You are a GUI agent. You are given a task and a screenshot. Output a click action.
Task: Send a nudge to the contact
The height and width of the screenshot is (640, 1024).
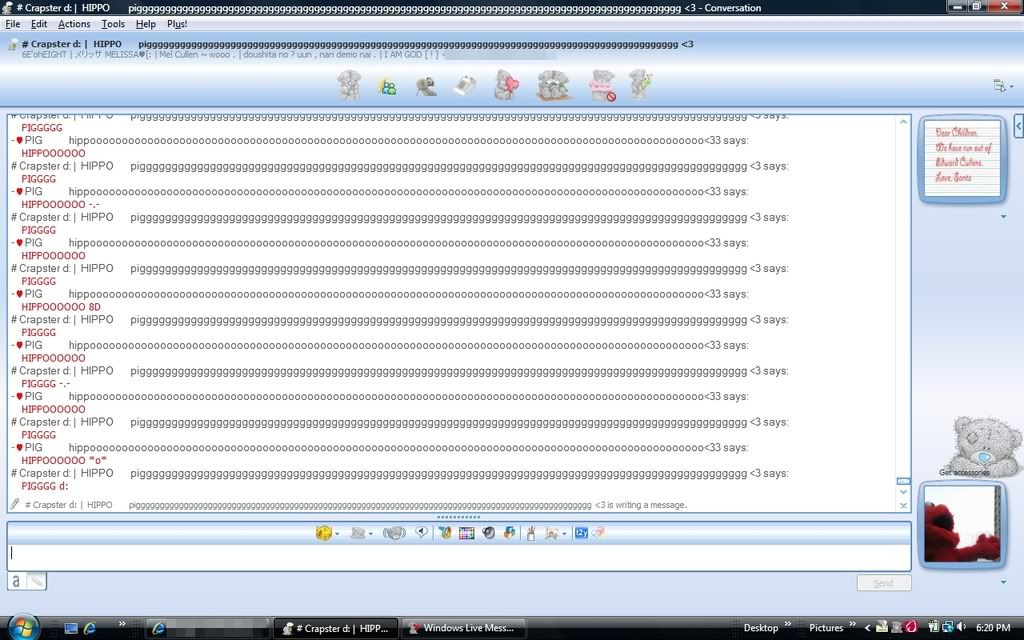click(x=394, y=533)
